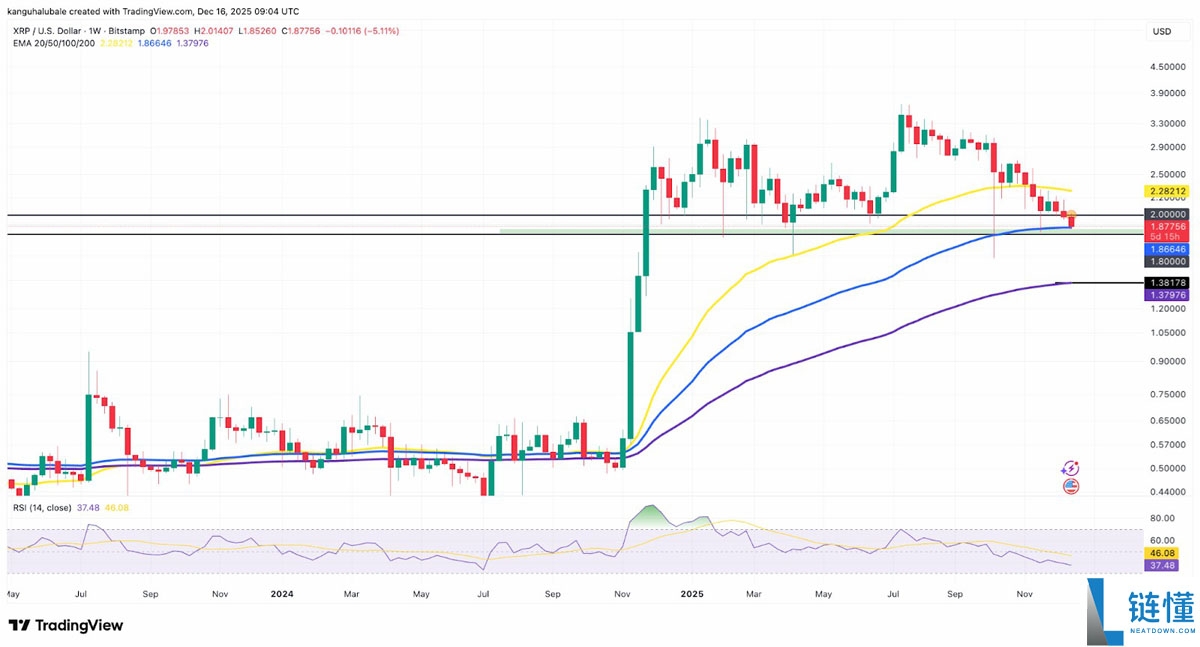Click the USD currency label above the price axis
The height and width of the screenshot is (647, 1200).
pyautogui.click(x=1162, y=32)
